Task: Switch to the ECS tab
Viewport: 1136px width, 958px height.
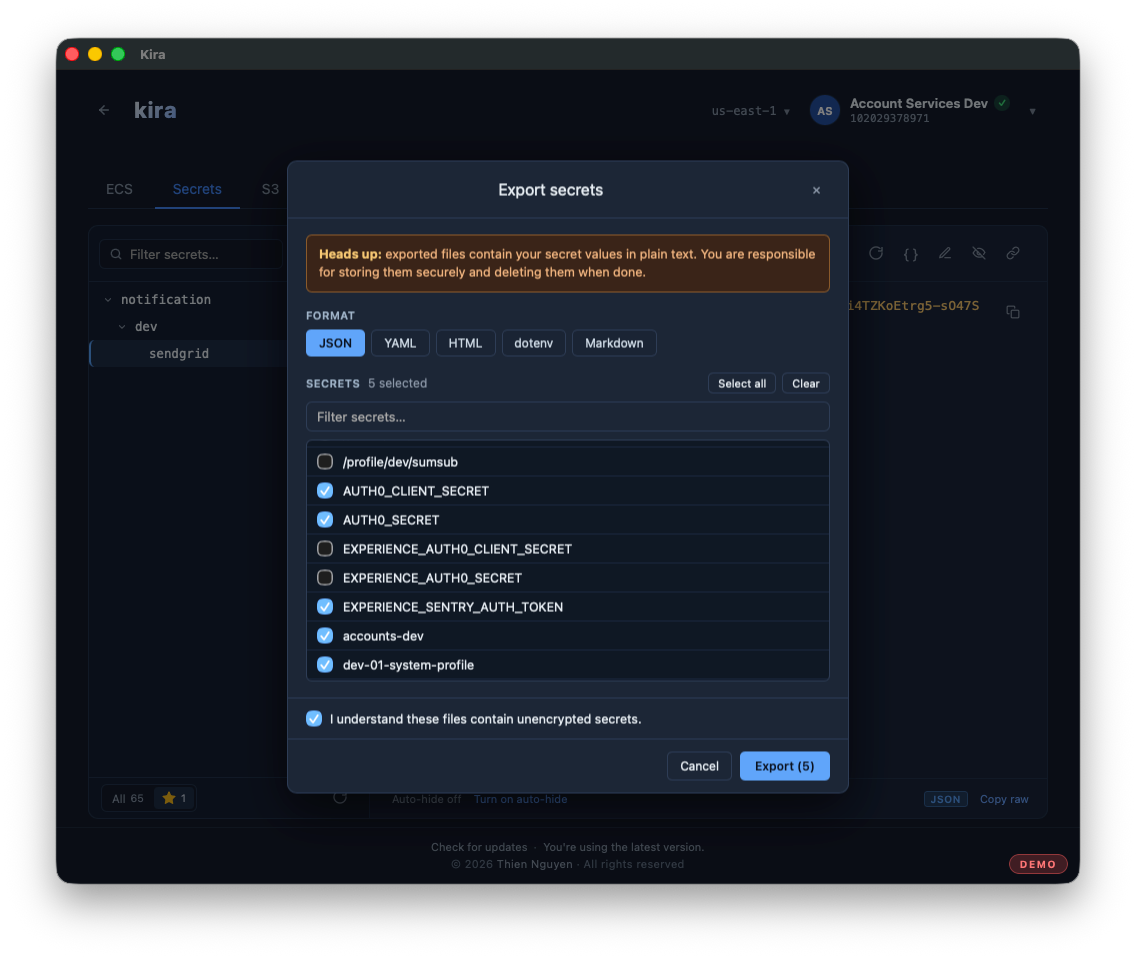Action: (x=120, y=189)
